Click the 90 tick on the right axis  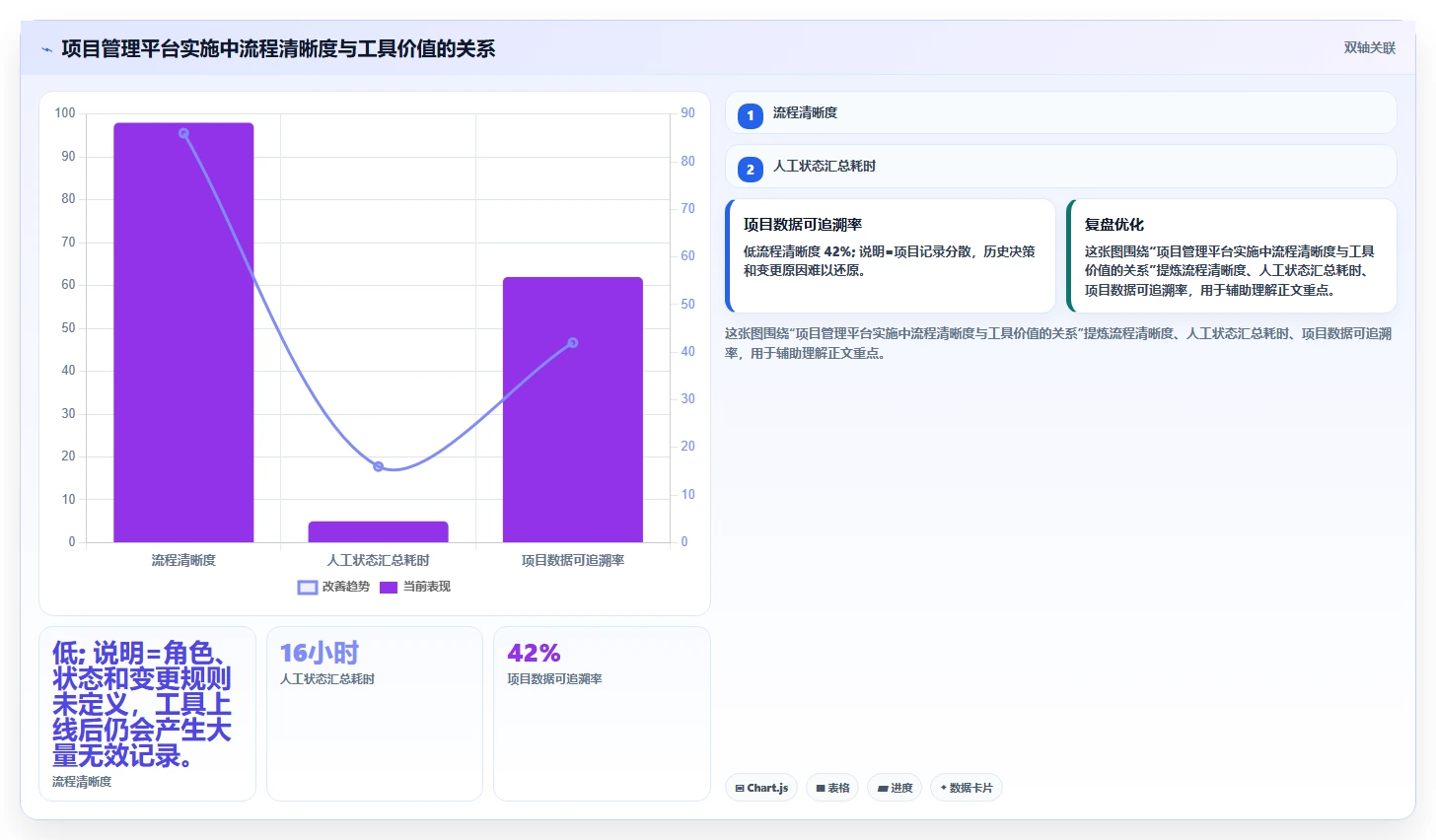coord(687,113)
